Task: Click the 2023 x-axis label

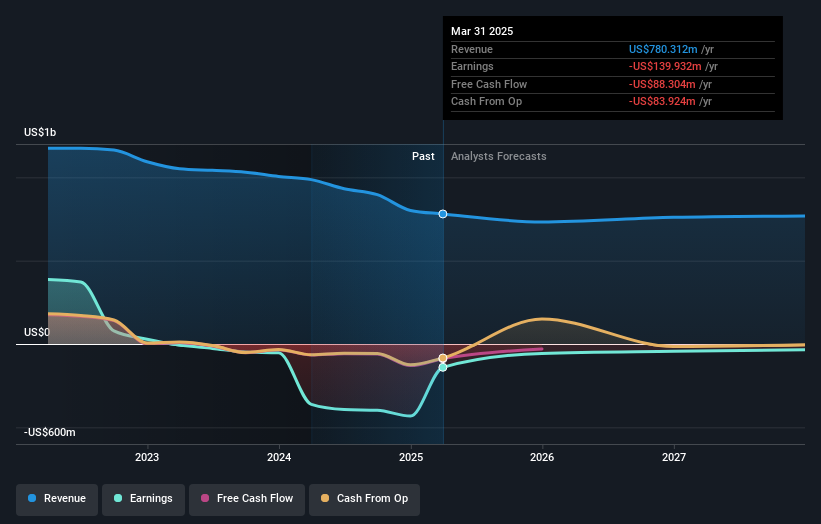Action: [147, 457]
